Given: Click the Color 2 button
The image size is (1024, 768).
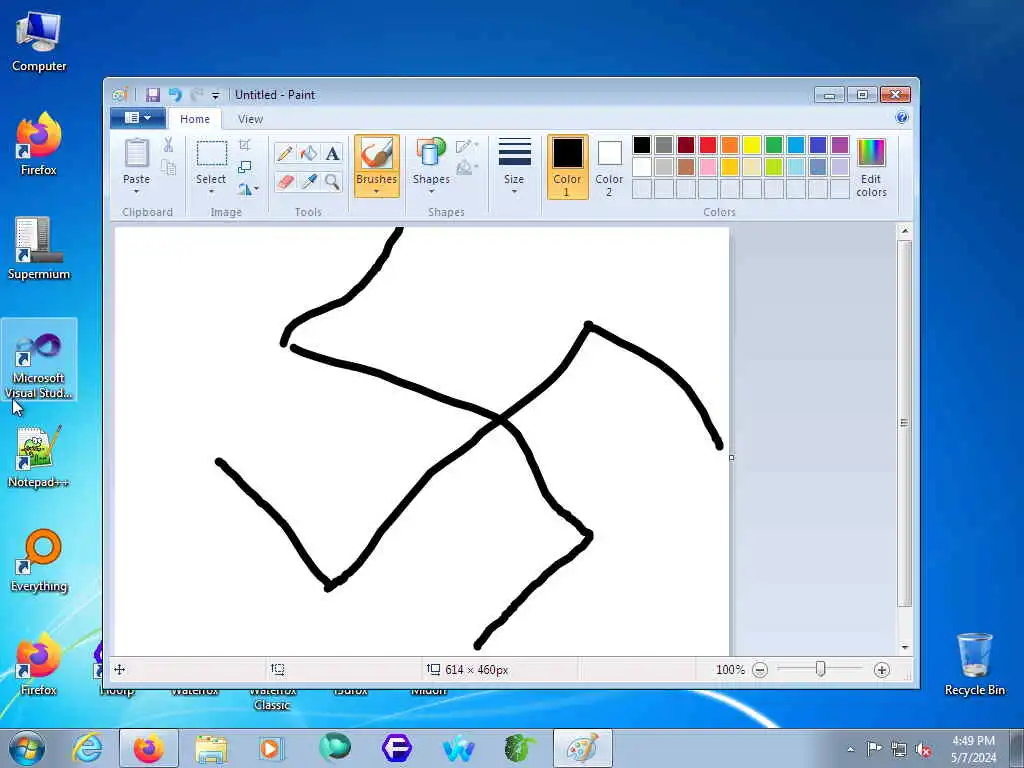Looking at the screenshot, I should pyautogui.click(x=609, y=167).
